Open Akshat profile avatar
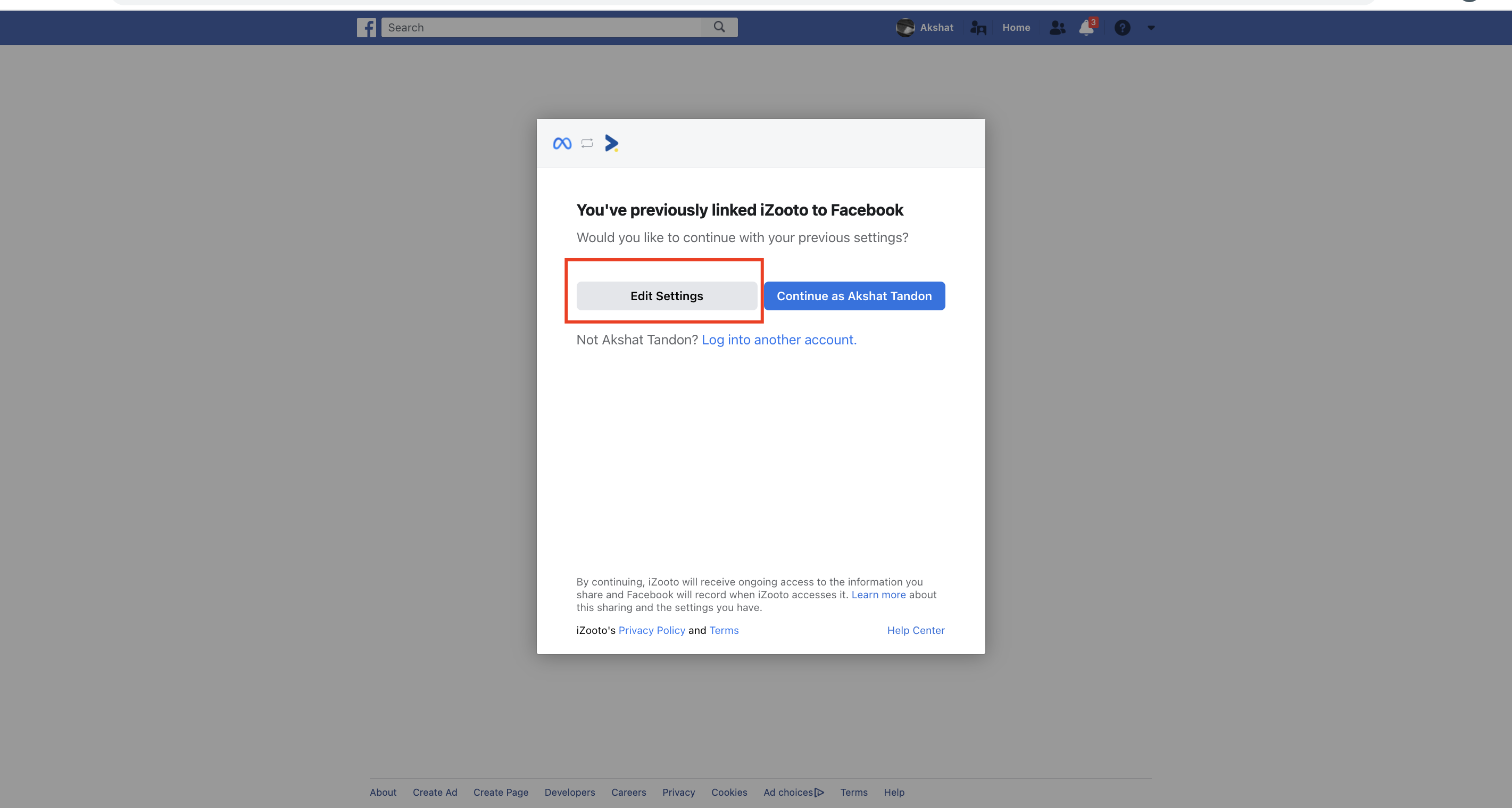The image size is (1512, 808). point(905,28)
